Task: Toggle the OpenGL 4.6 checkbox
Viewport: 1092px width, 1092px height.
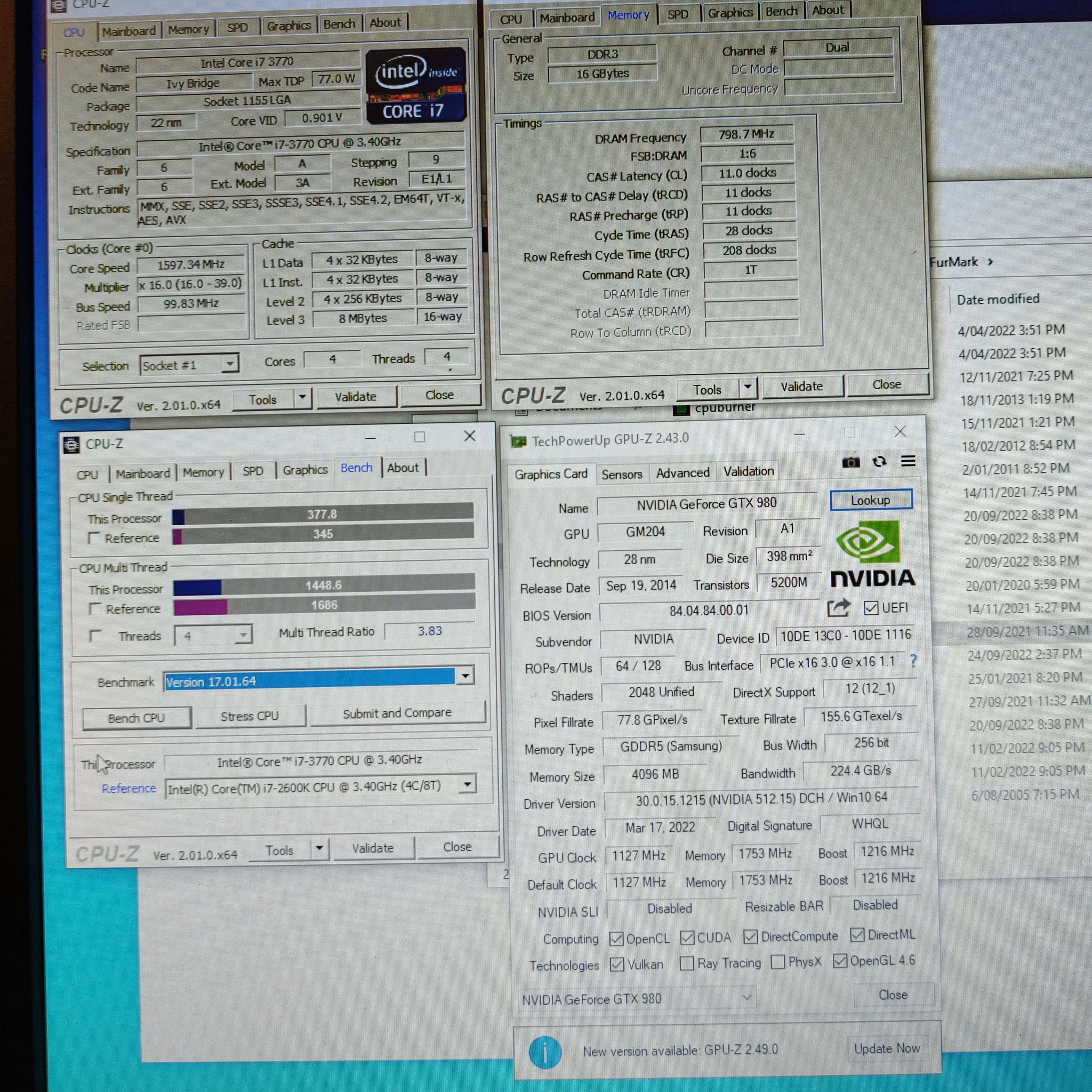Action: (840, 960)
